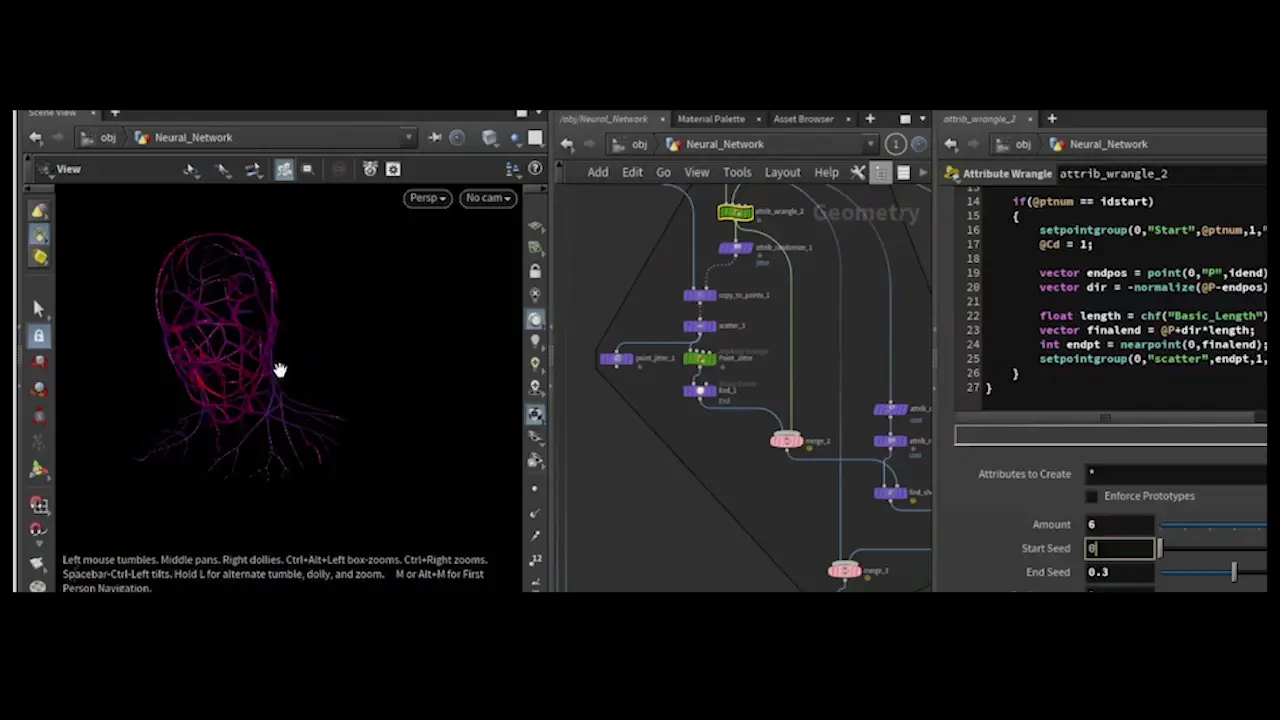
Task: Click the View tool icon above the viewport
Action: pyautogui.click(x=45, y=169)
